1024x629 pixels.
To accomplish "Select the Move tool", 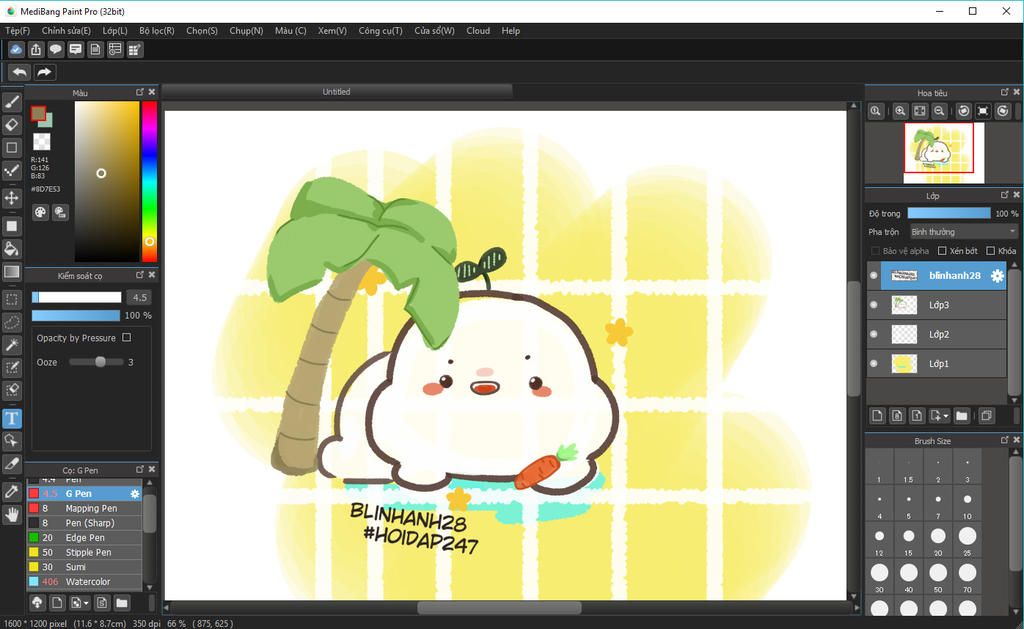I will click(x=12, y=198).
